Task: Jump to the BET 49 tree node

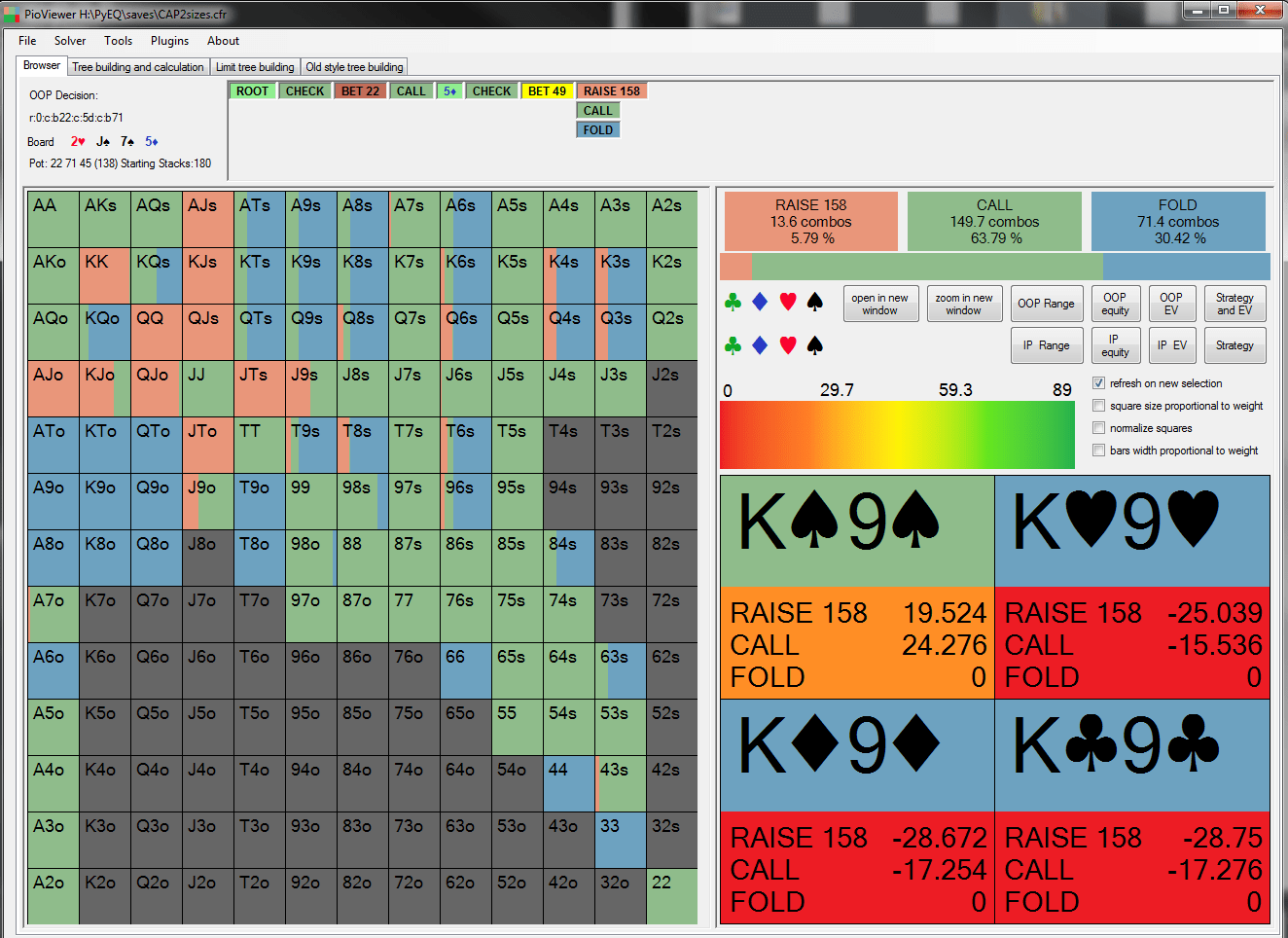Action: [547, 91]
